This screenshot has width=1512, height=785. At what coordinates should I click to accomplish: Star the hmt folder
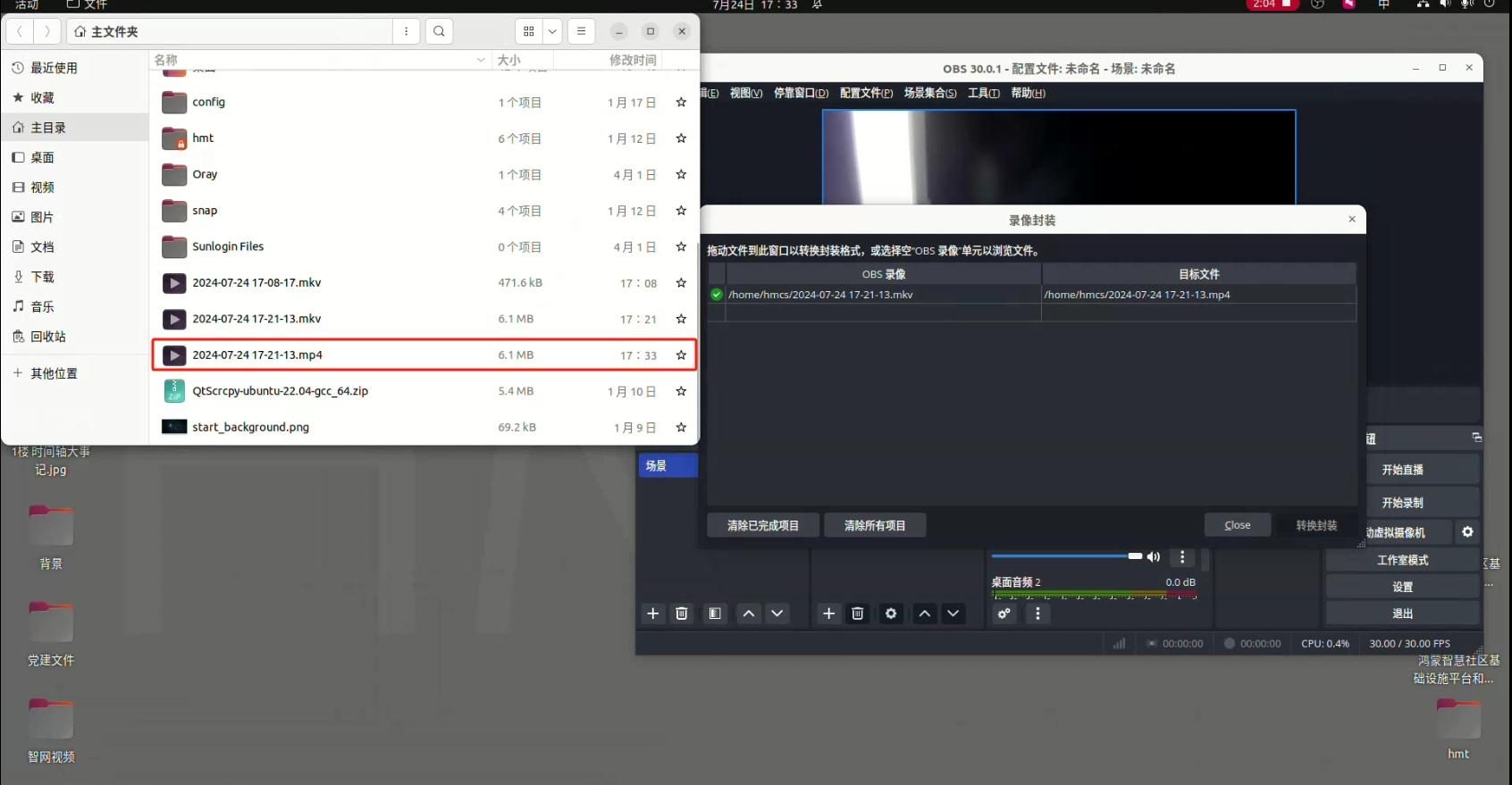click(681, 138)
